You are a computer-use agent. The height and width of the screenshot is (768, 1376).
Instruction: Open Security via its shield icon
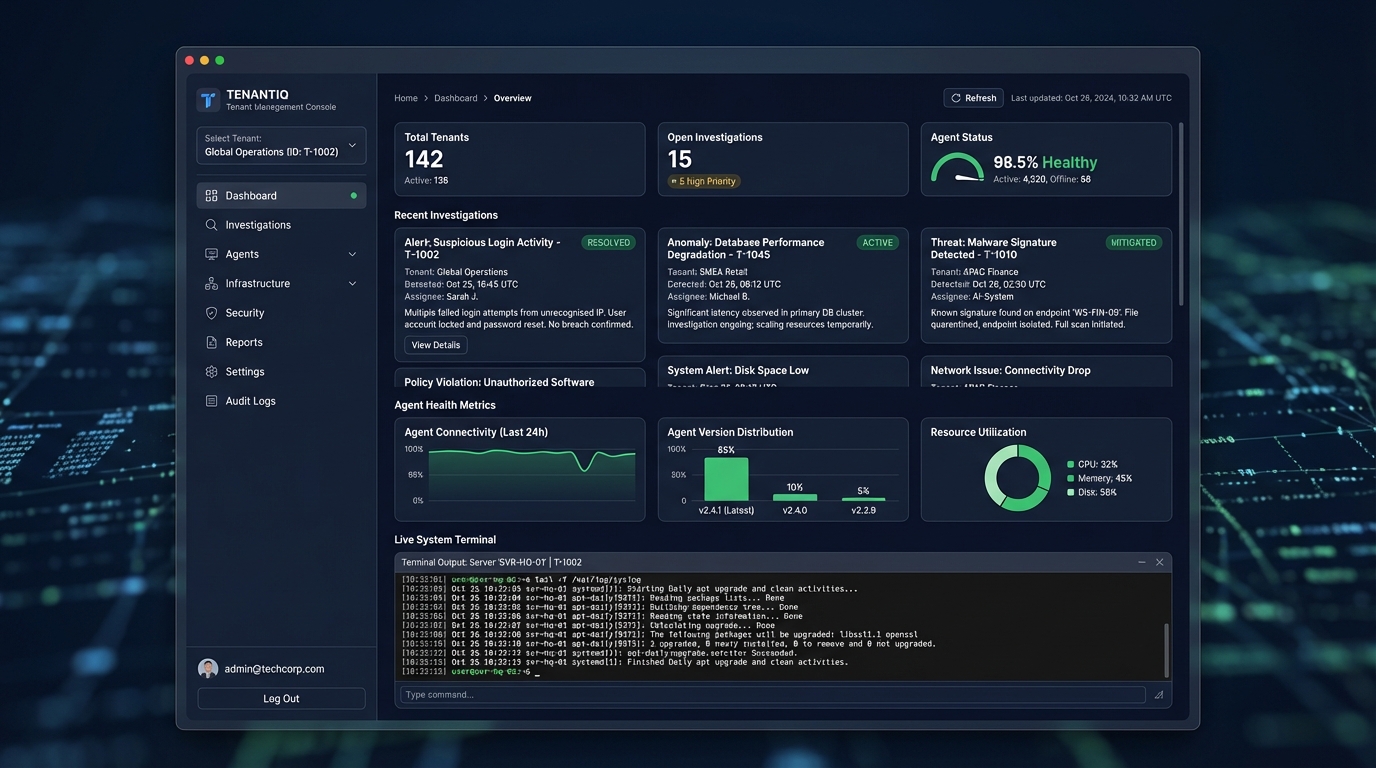click(x=210, y=312)
